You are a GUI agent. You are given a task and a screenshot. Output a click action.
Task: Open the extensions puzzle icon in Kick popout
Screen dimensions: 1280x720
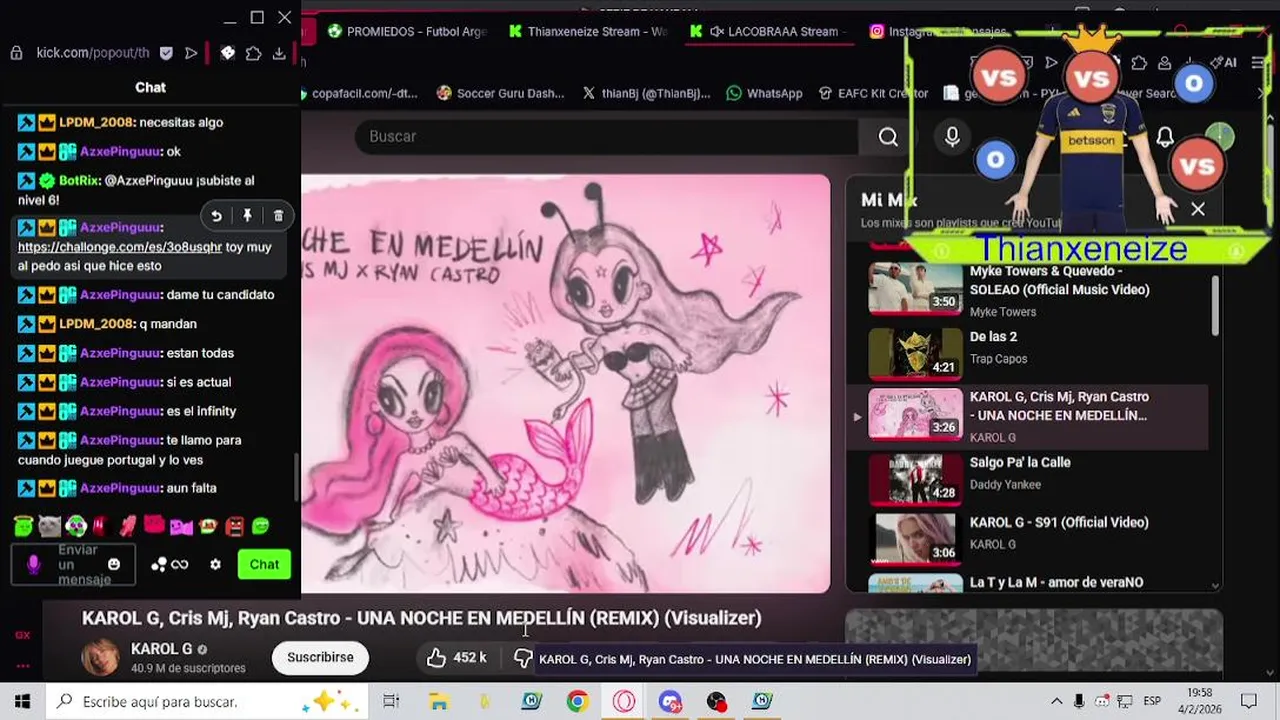[x=254, y=53]
